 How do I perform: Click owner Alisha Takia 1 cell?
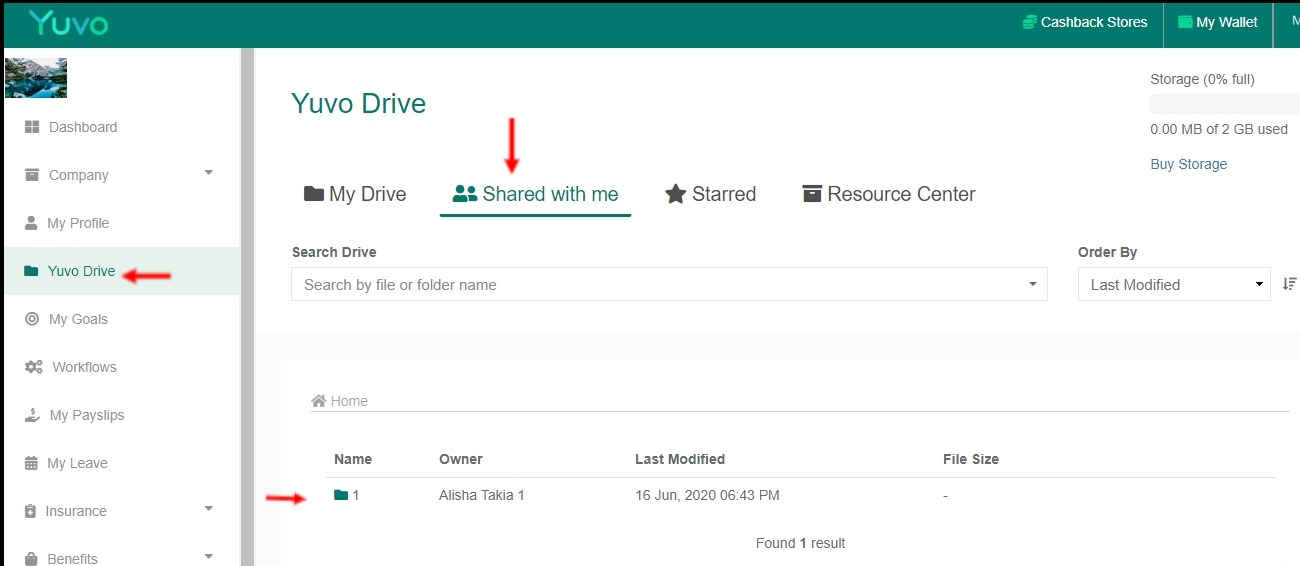click(x=482, y=495)
